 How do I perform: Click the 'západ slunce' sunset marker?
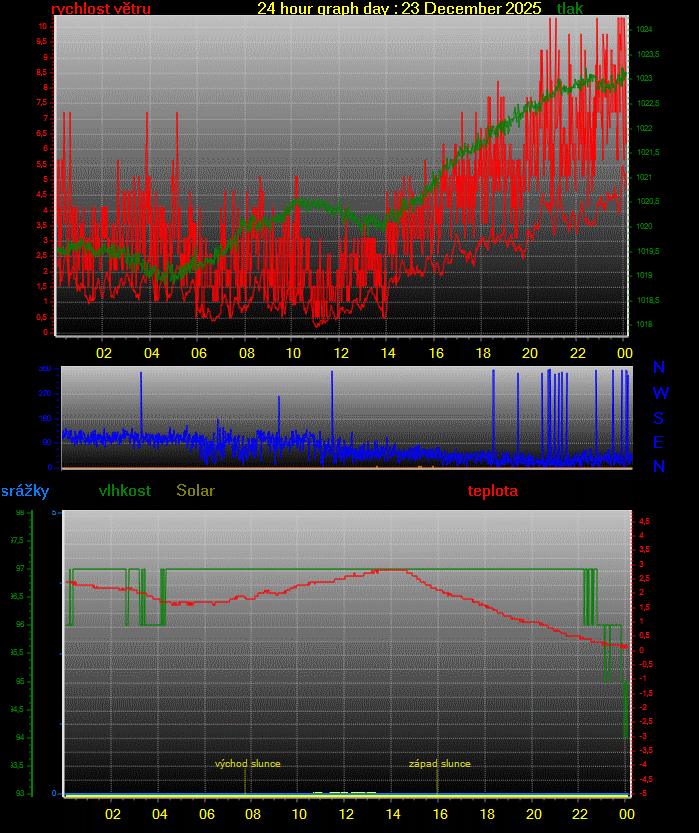pos(439,764)
